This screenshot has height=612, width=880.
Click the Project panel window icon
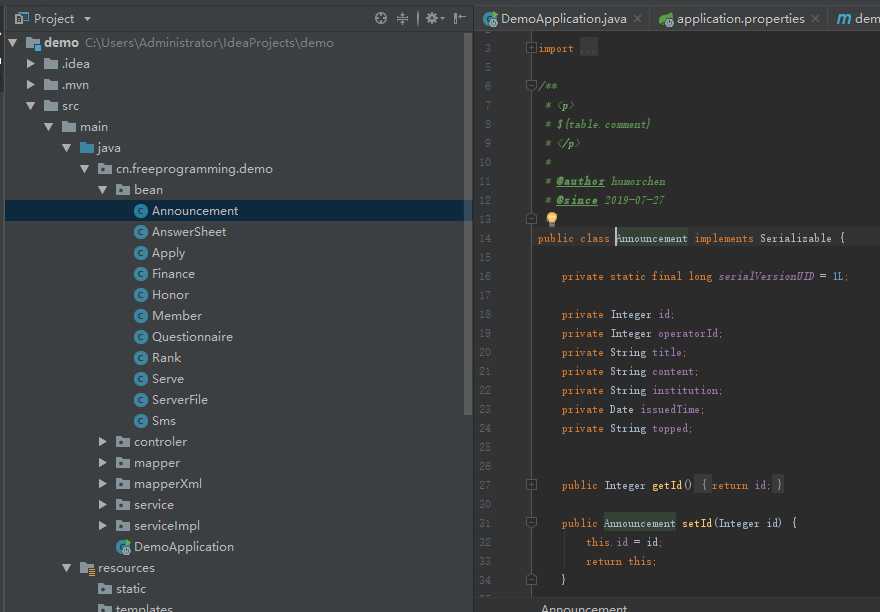point(21,19)
